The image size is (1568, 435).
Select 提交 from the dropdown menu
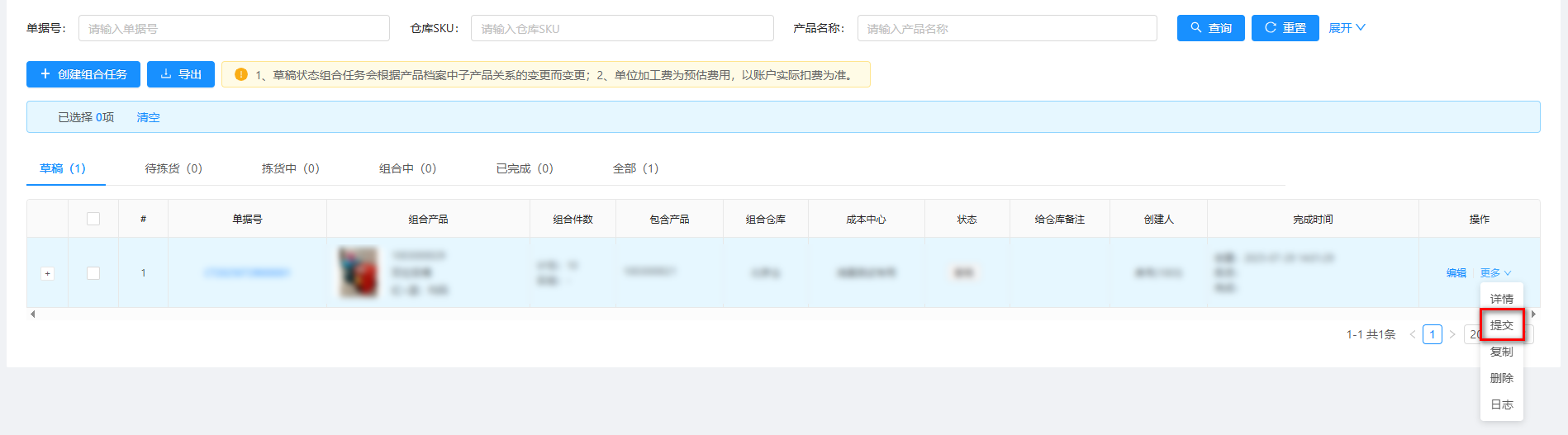[1501, 325]
